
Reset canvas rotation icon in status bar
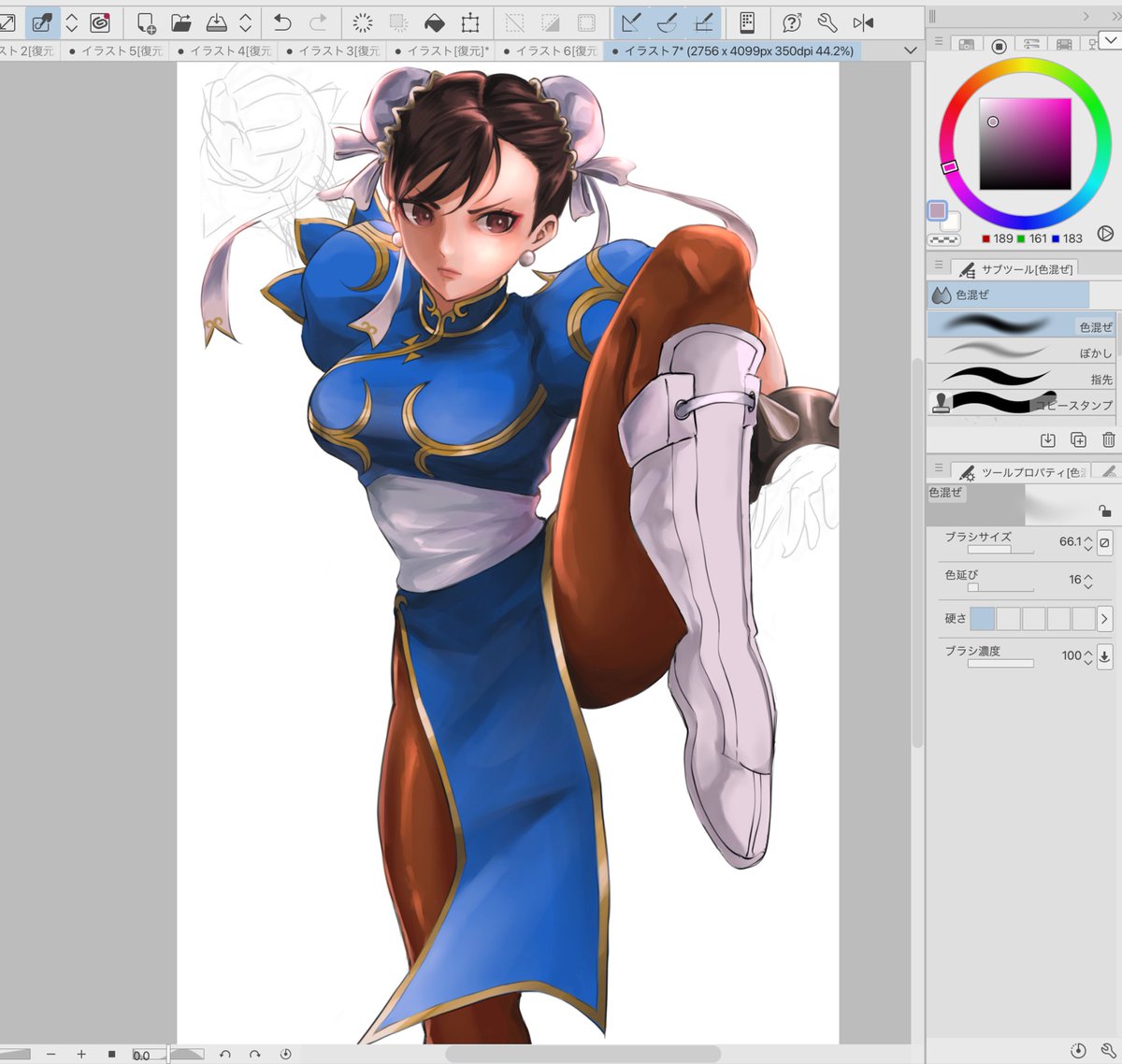(x=286, y=1054)
